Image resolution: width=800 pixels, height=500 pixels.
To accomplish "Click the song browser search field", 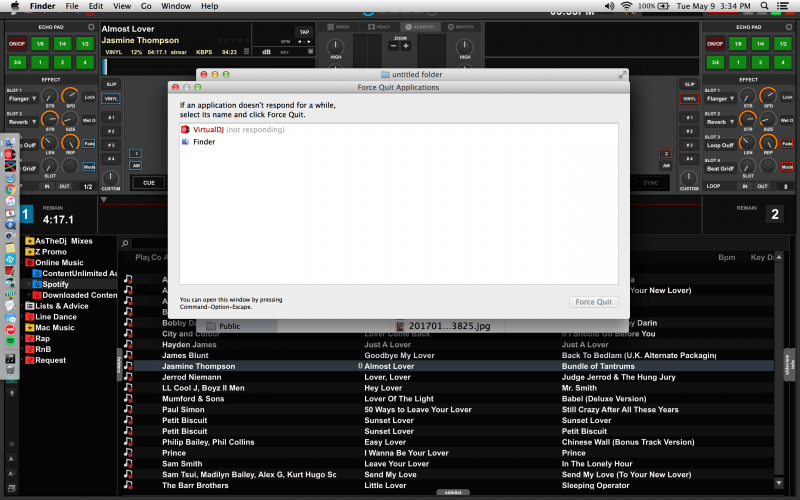I will (x=150, y=243).
